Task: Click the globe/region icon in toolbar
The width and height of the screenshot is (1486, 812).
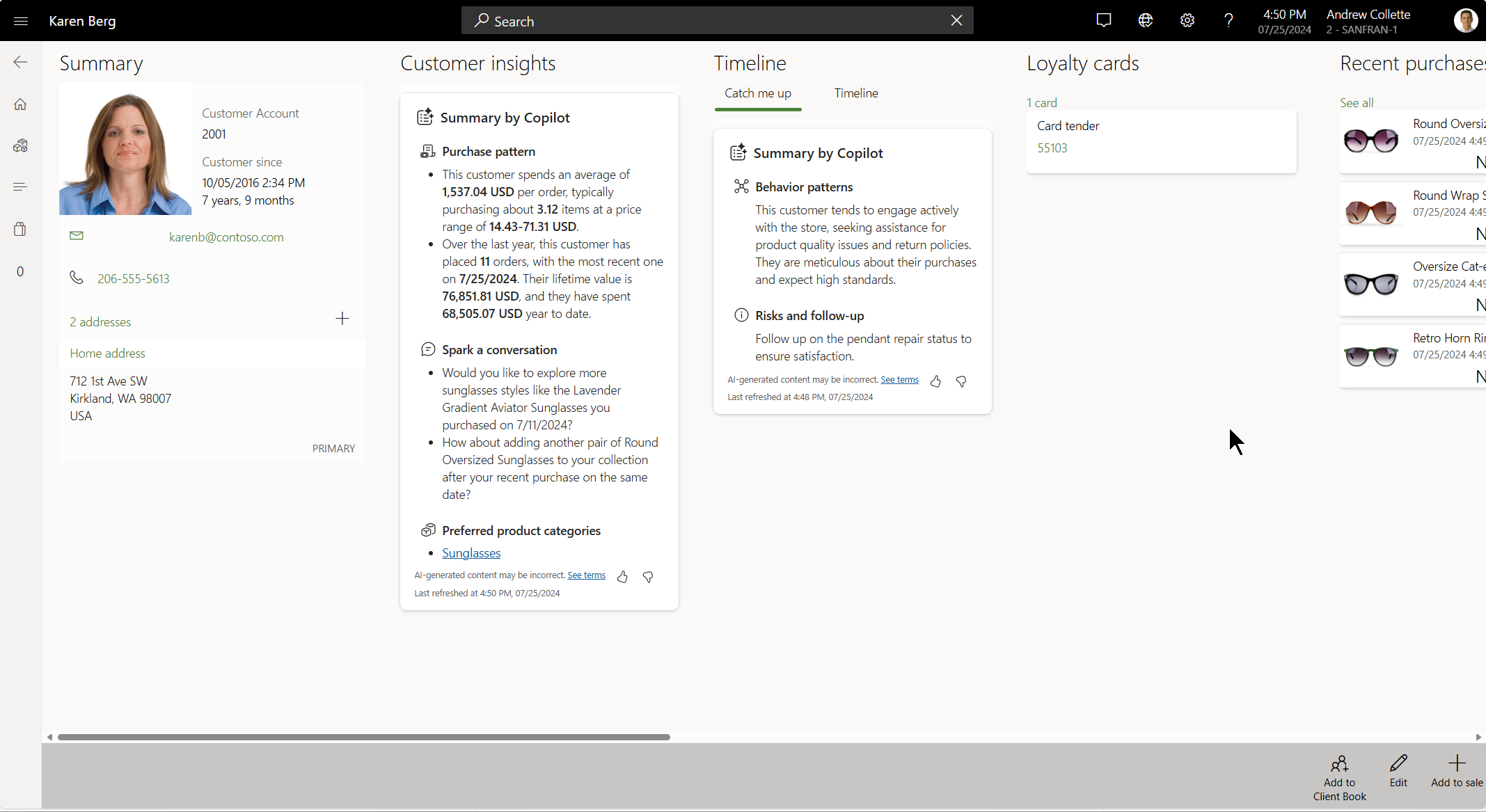Action: coord(1146,20)
